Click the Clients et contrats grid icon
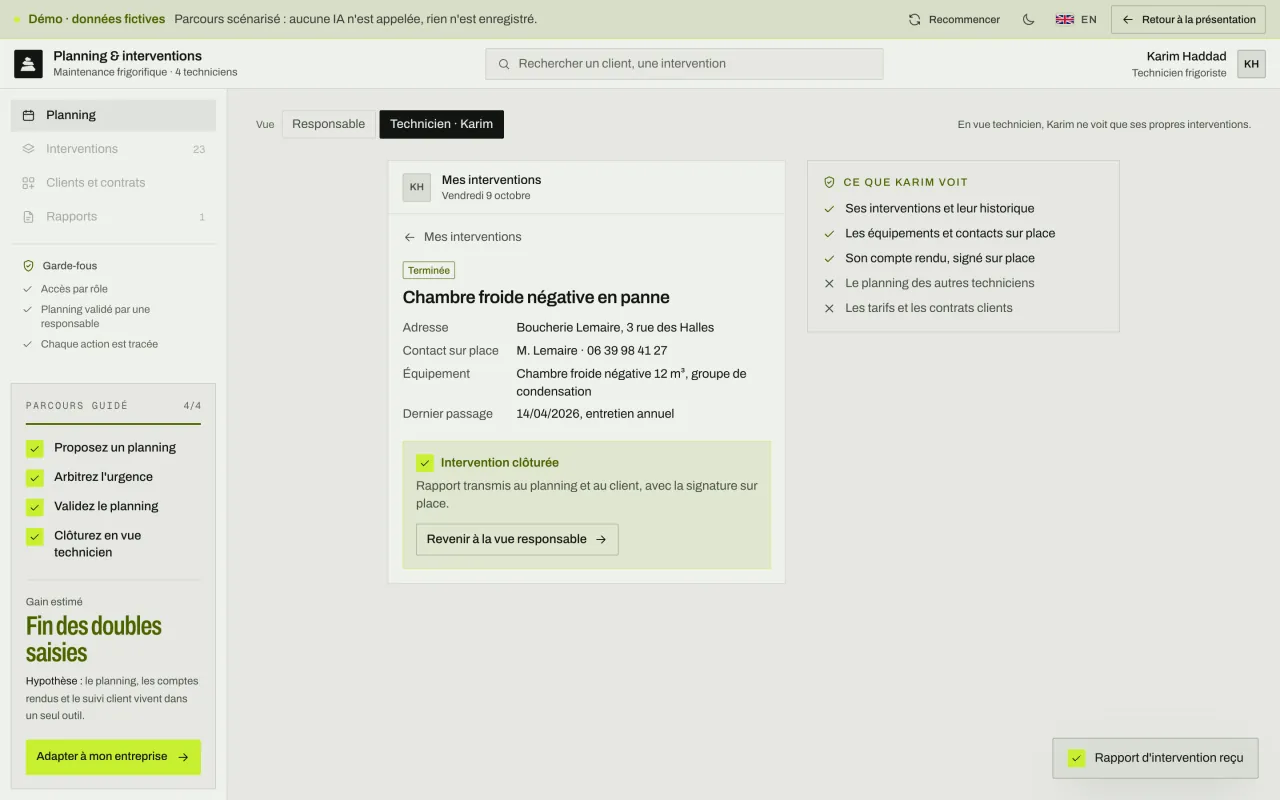 click(x=28, y=183)
